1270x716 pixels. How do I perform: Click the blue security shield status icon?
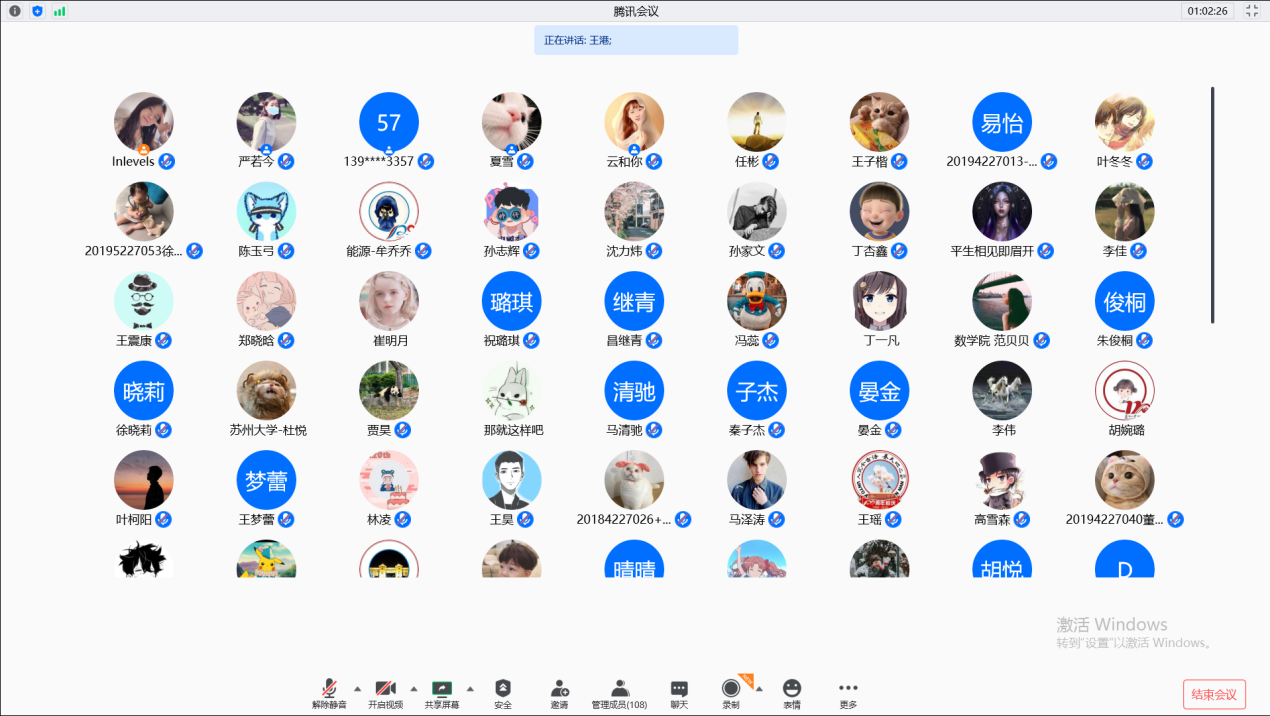pos(37,11)
